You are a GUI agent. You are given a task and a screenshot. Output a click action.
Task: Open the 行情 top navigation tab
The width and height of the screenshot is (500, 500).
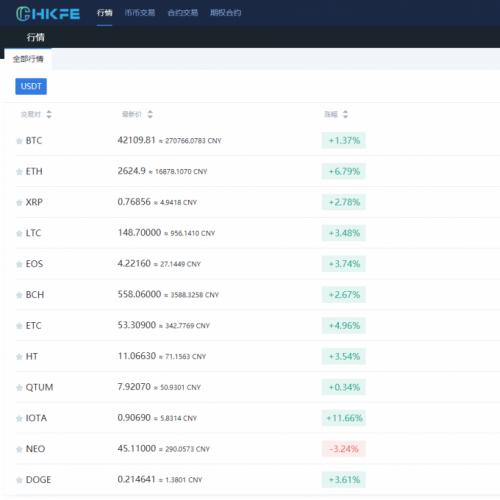[104, 13]
